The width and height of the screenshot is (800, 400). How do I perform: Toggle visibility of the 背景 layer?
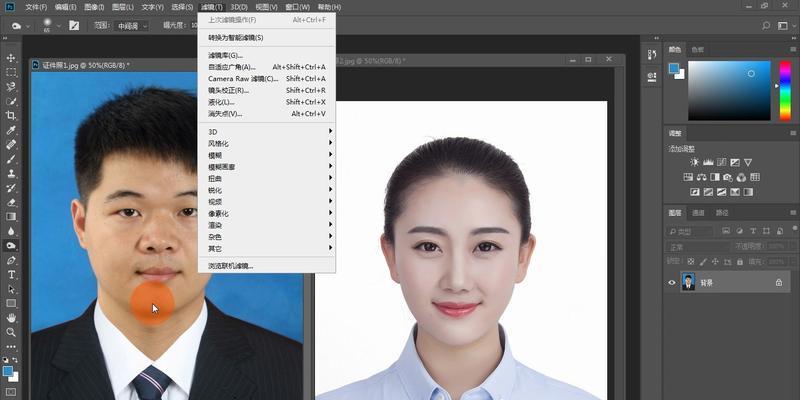click(672, 282)
